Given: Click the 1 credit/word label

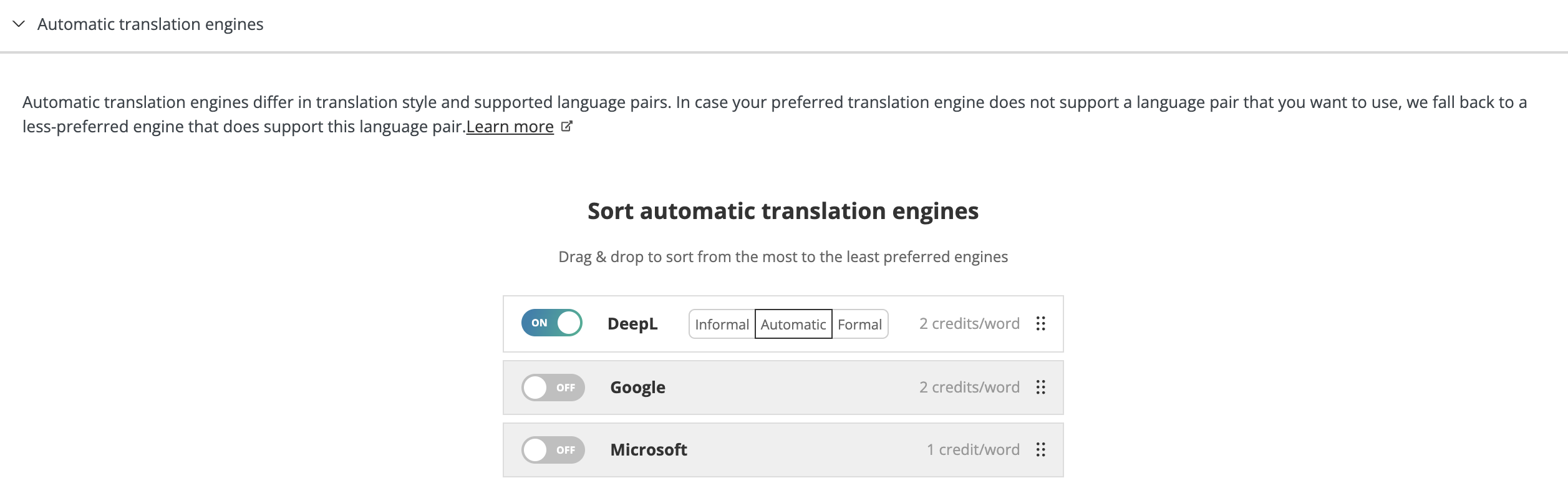Looking at the screenshot, I should point(973,449).
